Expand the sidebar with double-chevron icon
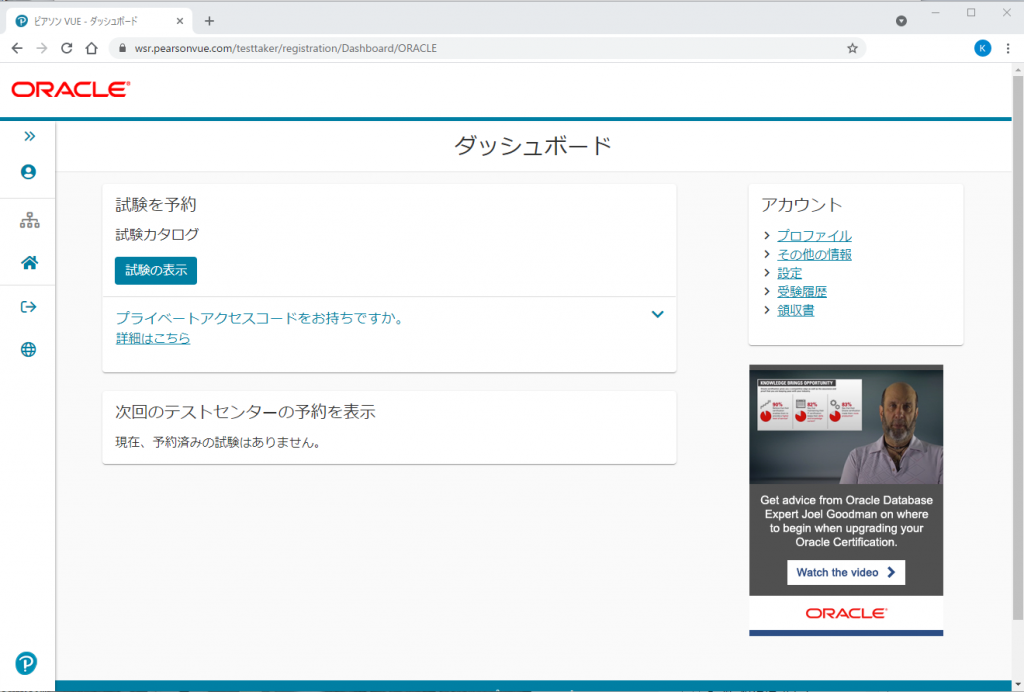The height and width of the screenshot is (692, 1024). 29,136
